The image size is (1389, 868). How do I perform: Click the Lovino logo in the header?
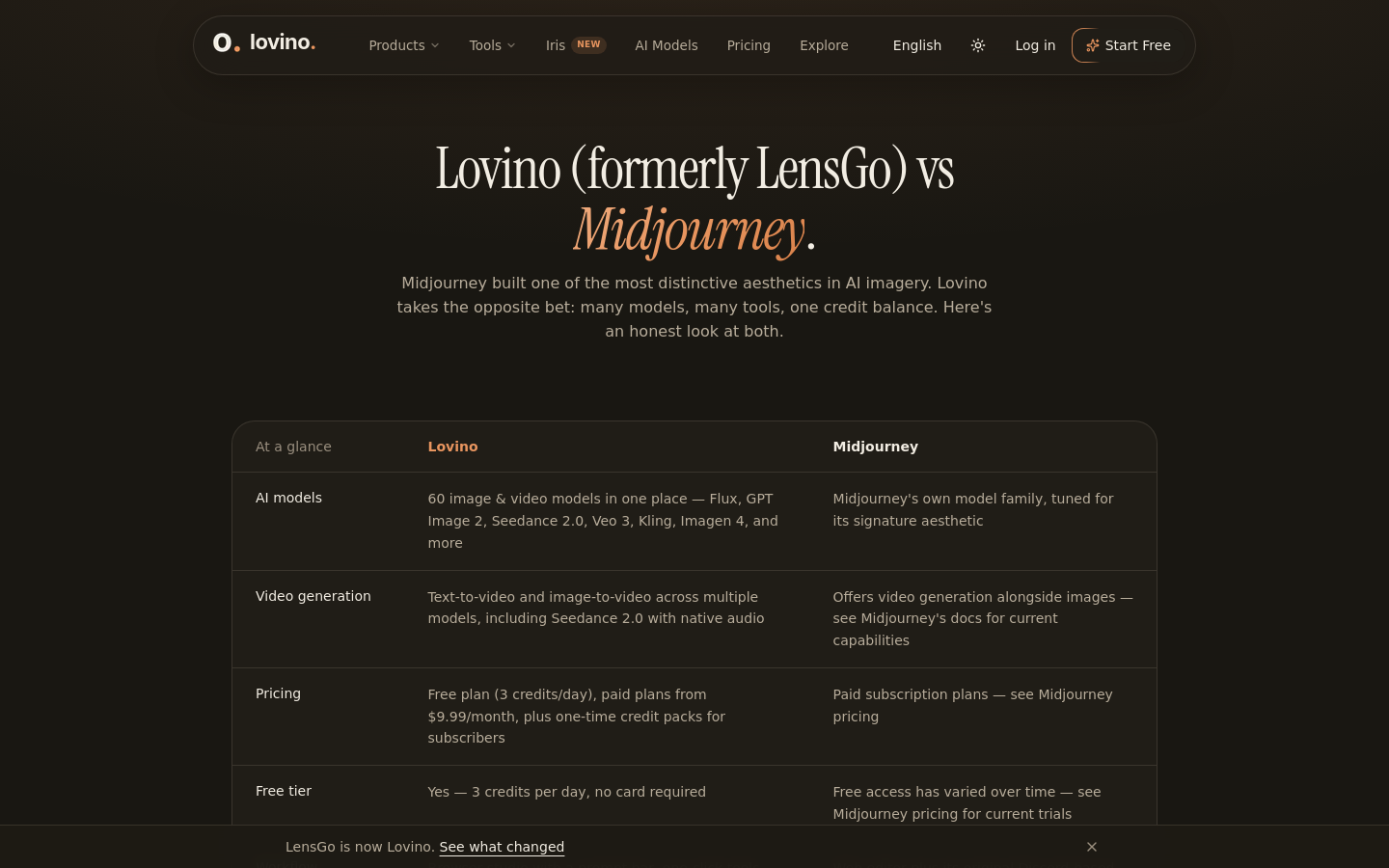coord(264,43)
